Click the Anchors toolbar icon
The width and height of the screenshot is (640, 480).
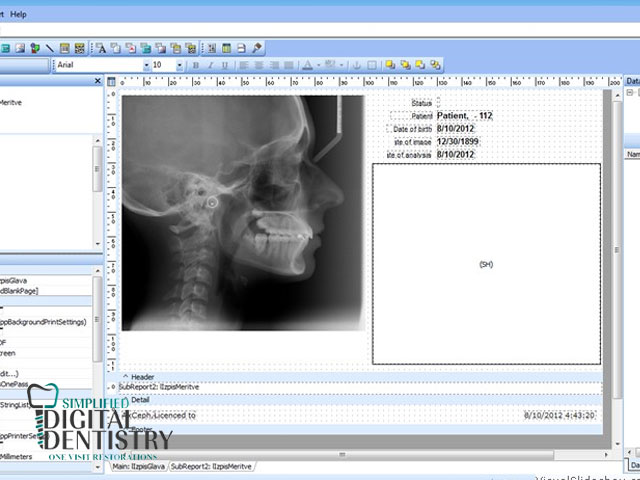(x=356, y=65)
